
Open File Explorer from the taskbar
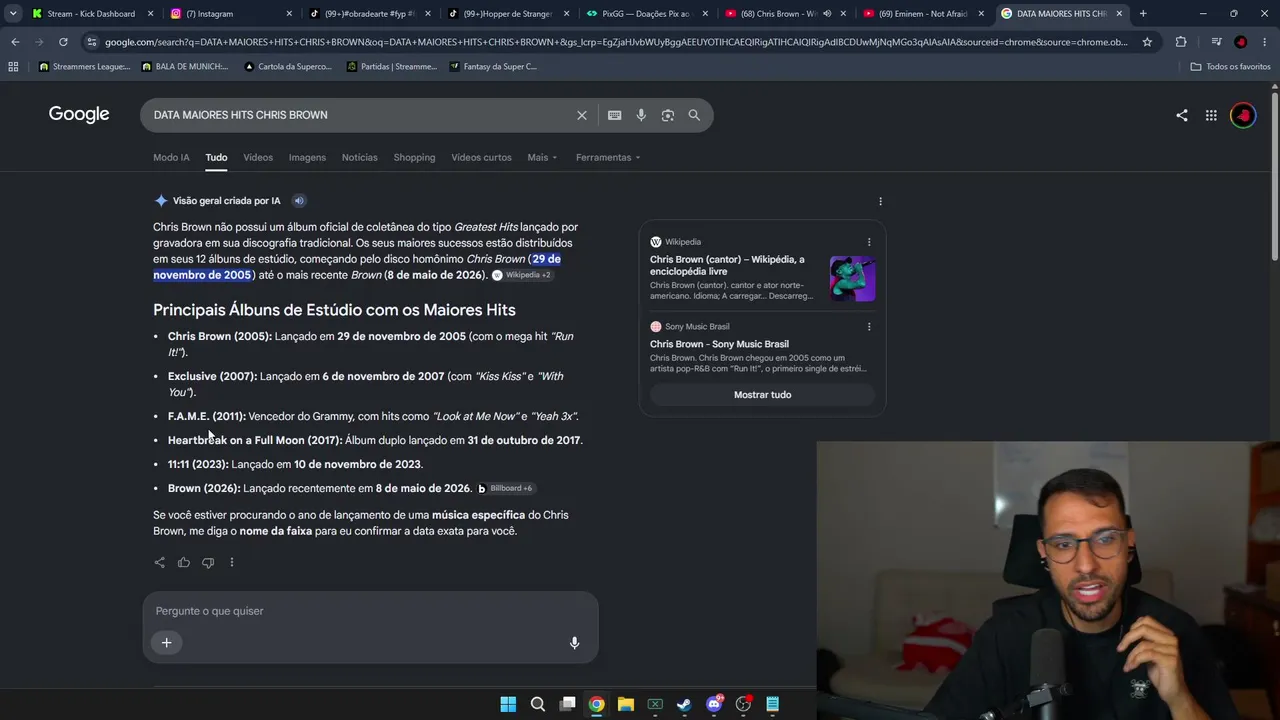tap(626, 704)
